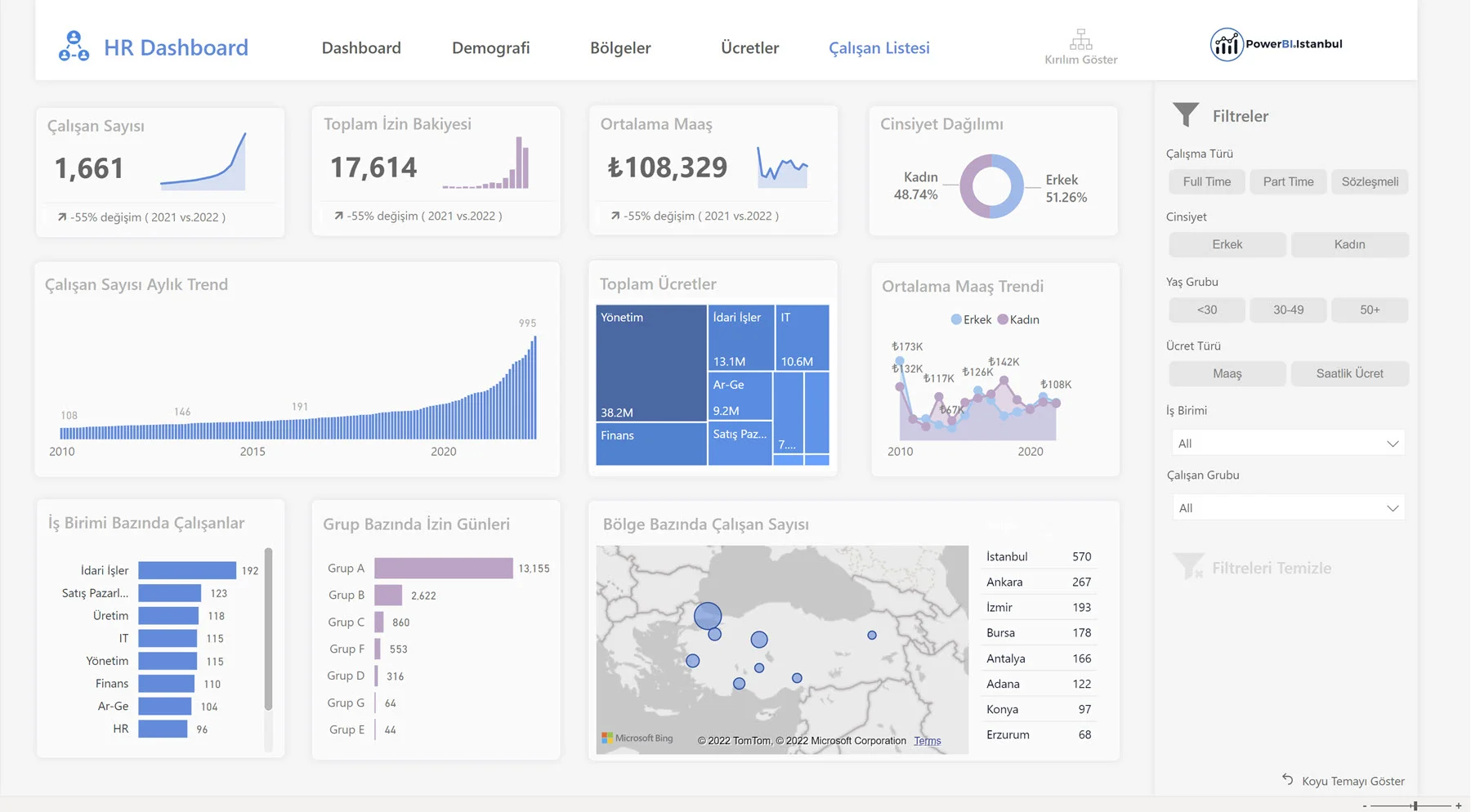Click the HR bar with 96

point(163,729)
